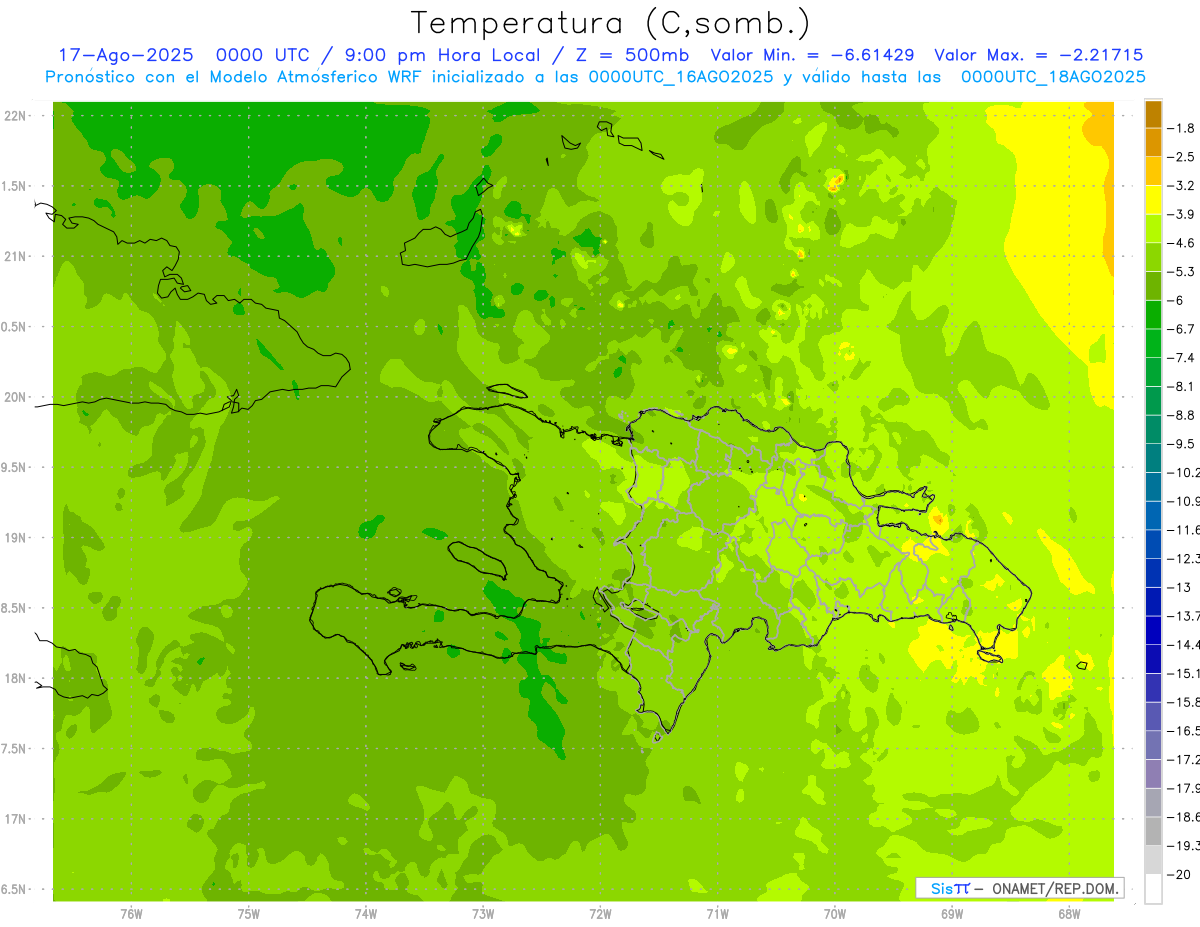This screenshot has width=1200, height=927.
Task: Click the "-4.6" colorbar value
Action: (x=1182, y=243)
